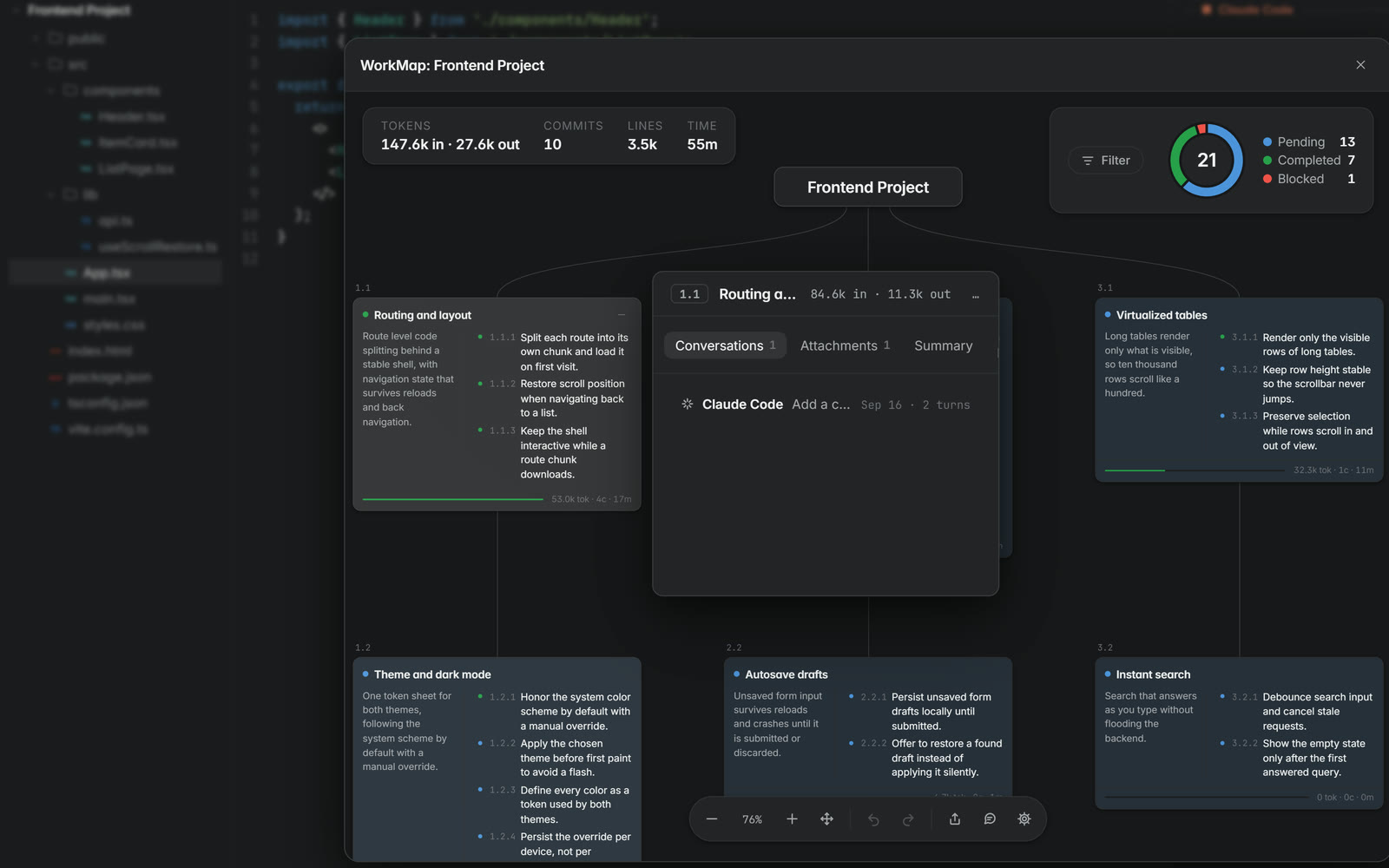Image resolution: width=1389 pixels, height=868 pixels.
Task: Click the Instant search progress bar
Action: click(1206, 797)
